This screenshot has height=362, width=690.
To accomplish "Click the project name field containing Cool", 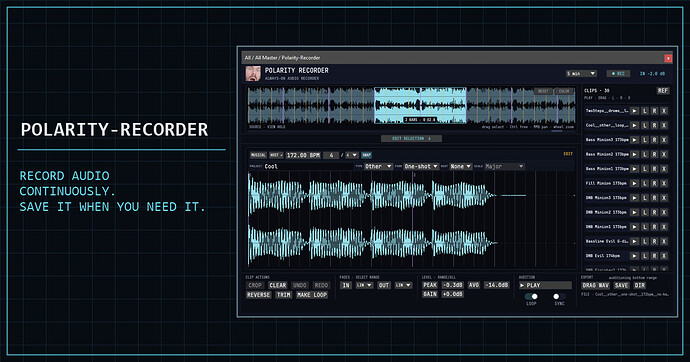I will 308,166.
